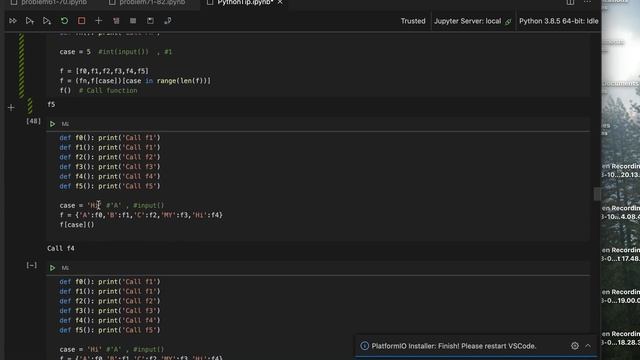Click the dictionary line in cell [48]
Screen dimensions: 640x360
point(141,215)
